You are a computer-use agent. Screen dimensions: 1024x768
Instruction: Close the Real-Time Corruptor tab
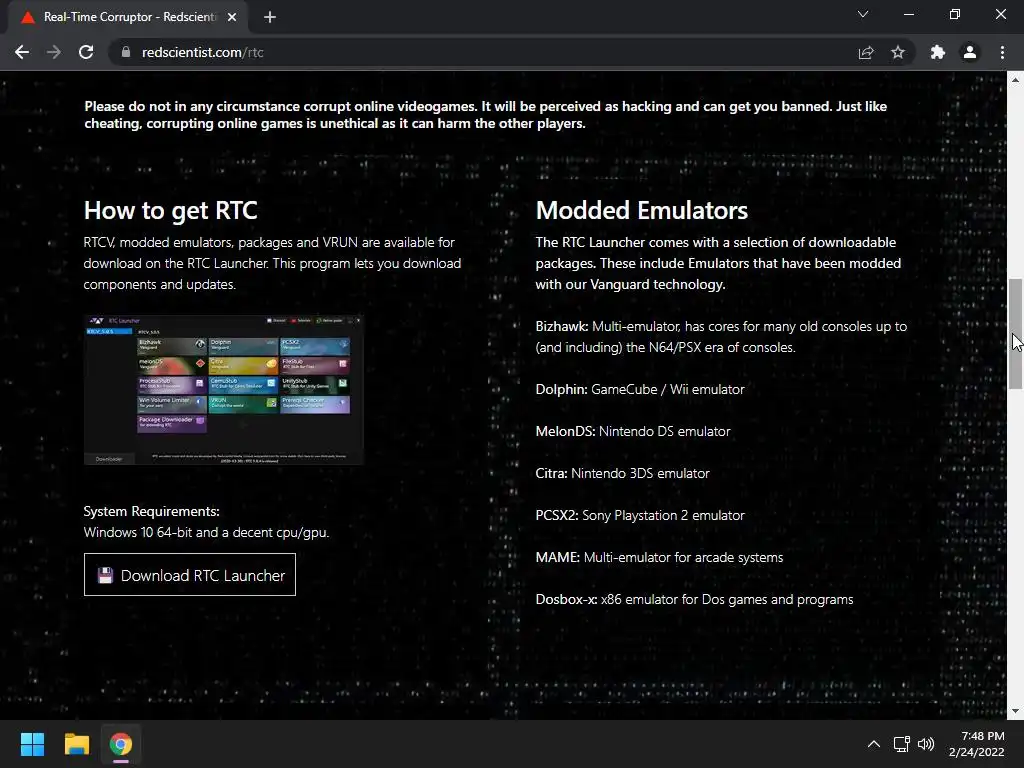coord(232,17)
